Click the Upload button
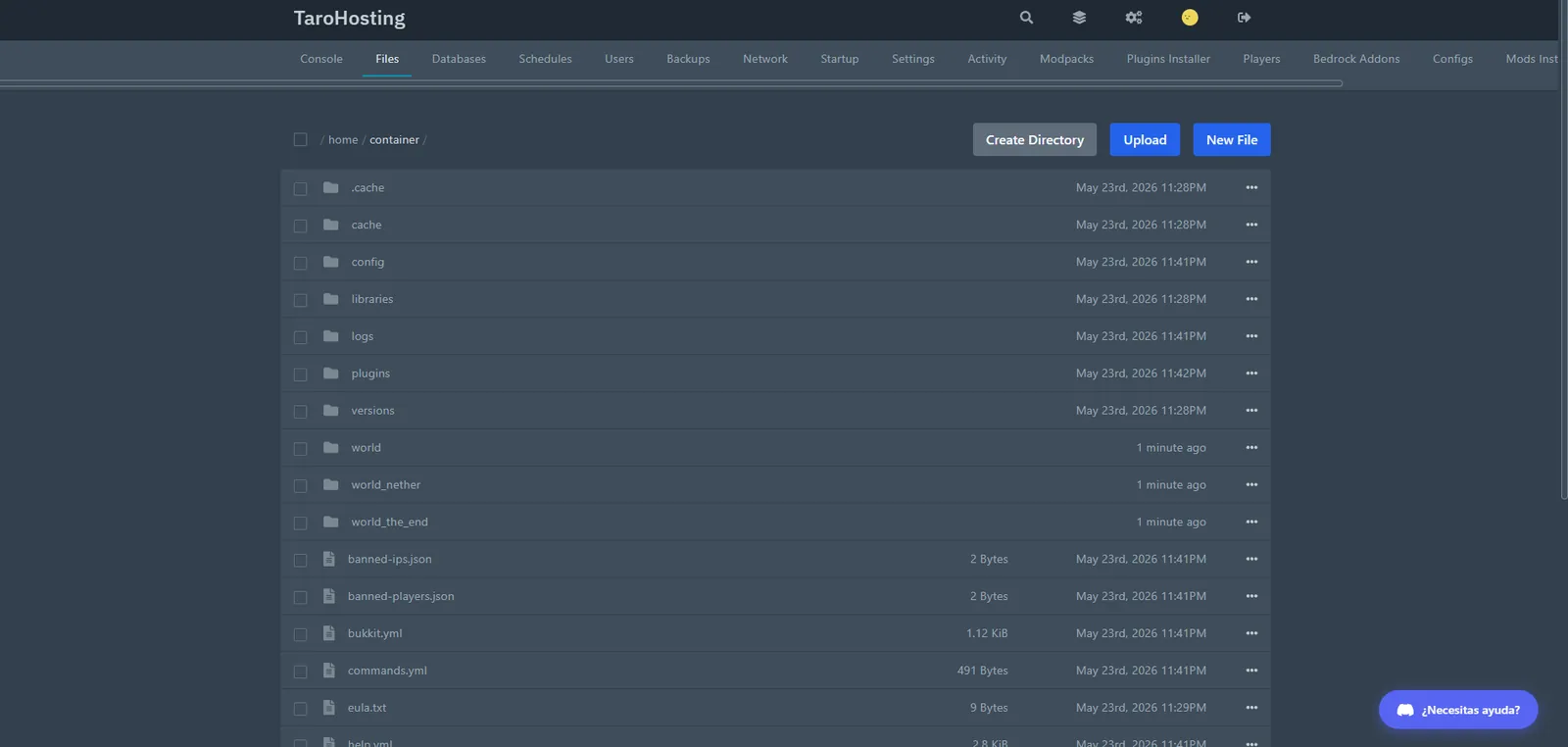Screen dimensions: 1568x747 tap(1145, 139)
